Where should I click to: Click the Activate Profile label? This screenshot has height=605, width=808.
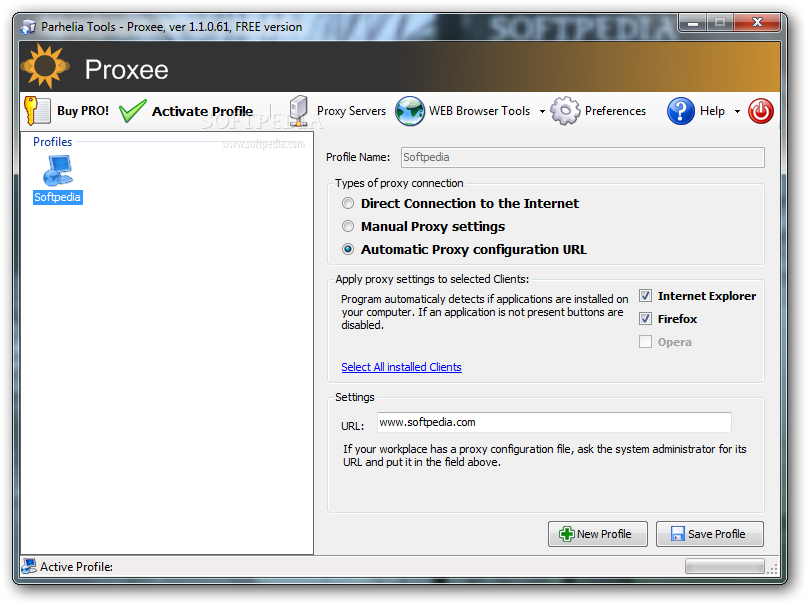point(203,111)
